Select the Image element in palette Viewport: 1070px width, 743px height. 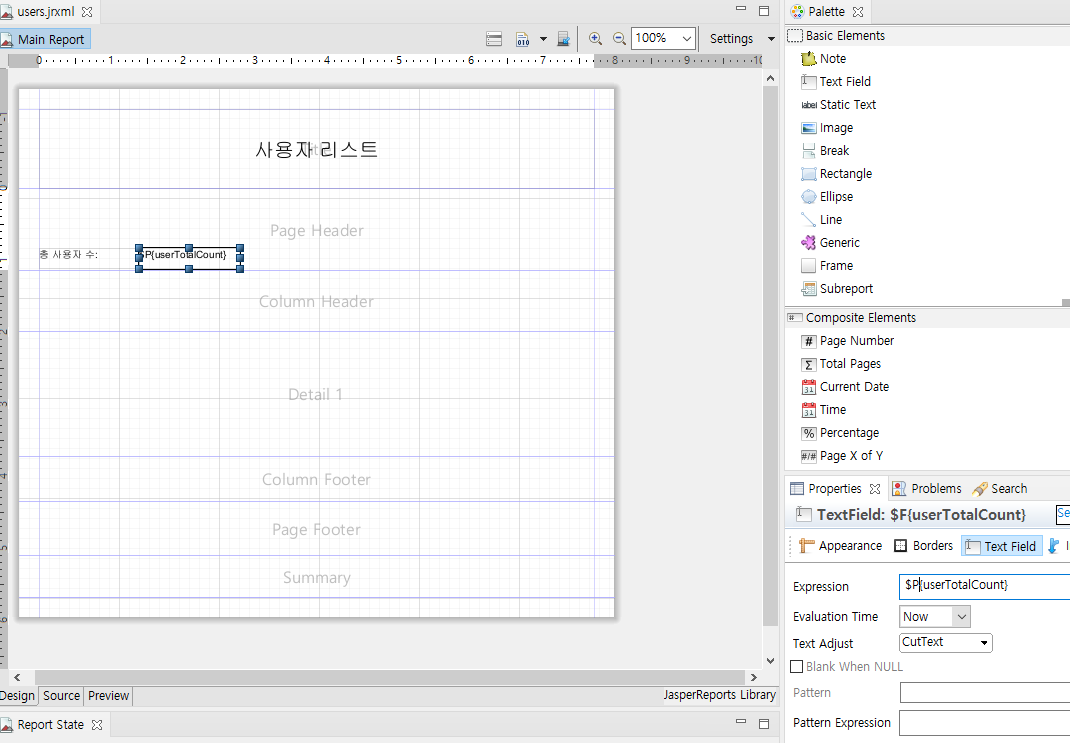[x=827, y=128]
